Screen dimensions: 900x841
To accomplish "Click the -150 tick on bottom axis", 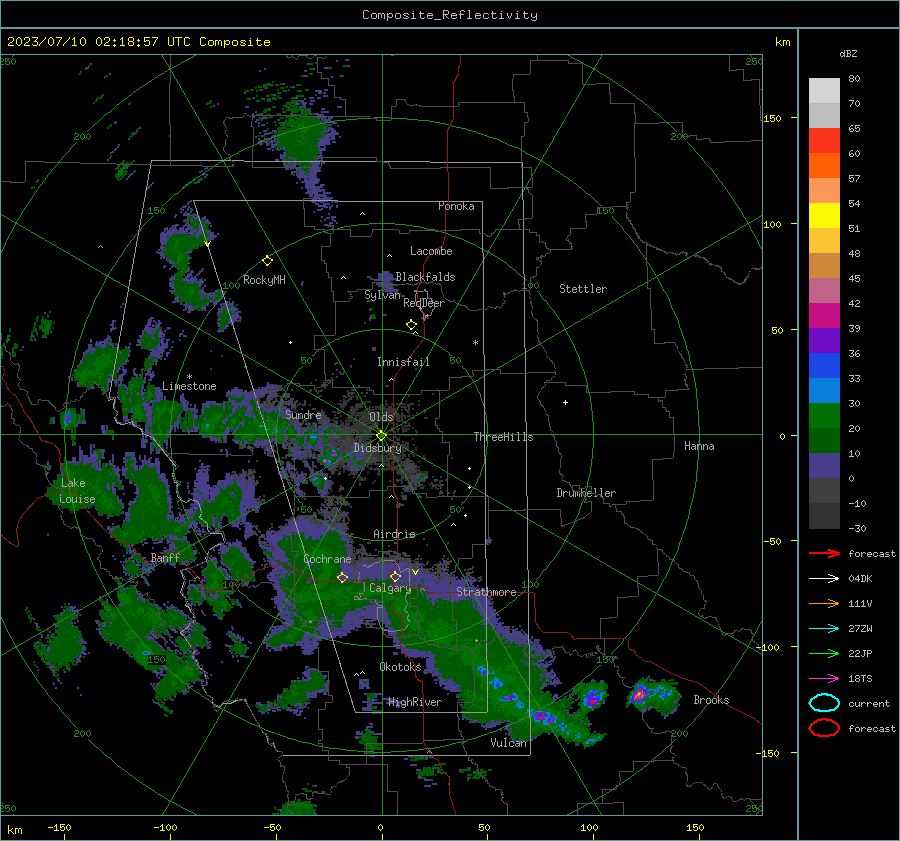I will pos(59,827).
